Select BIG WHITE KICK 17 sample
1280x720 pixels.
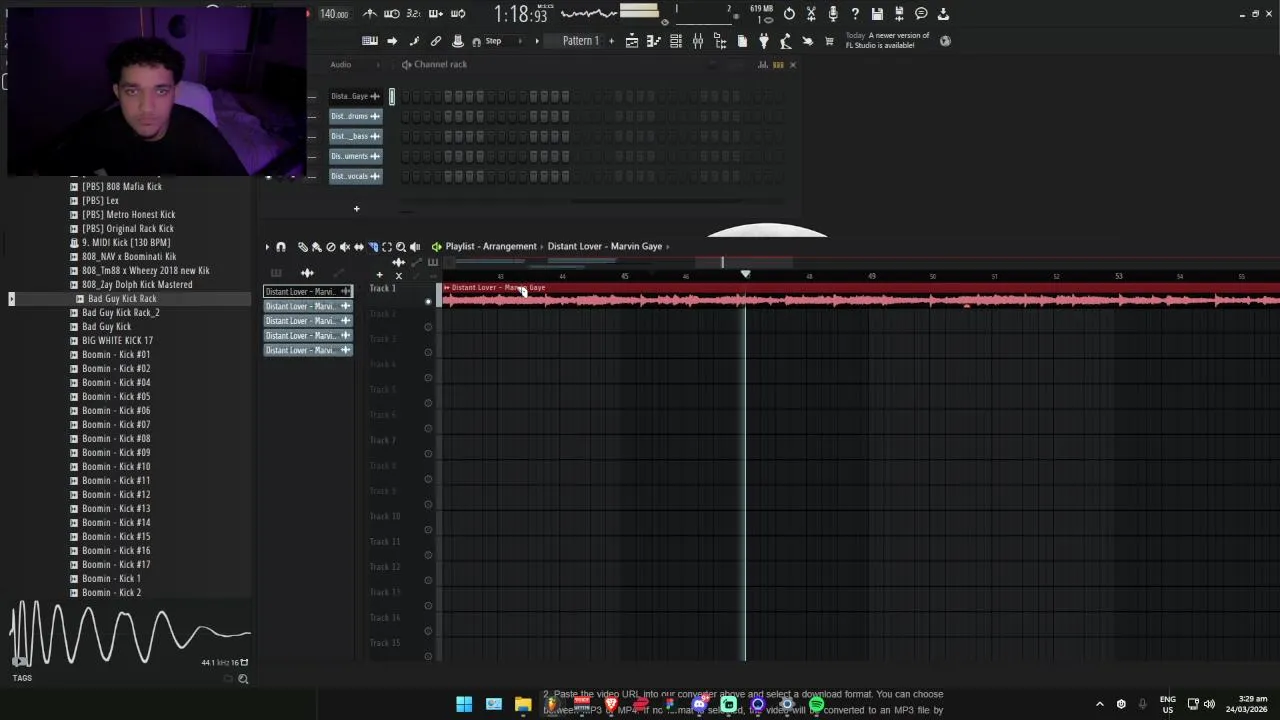(x=117, y=341)
